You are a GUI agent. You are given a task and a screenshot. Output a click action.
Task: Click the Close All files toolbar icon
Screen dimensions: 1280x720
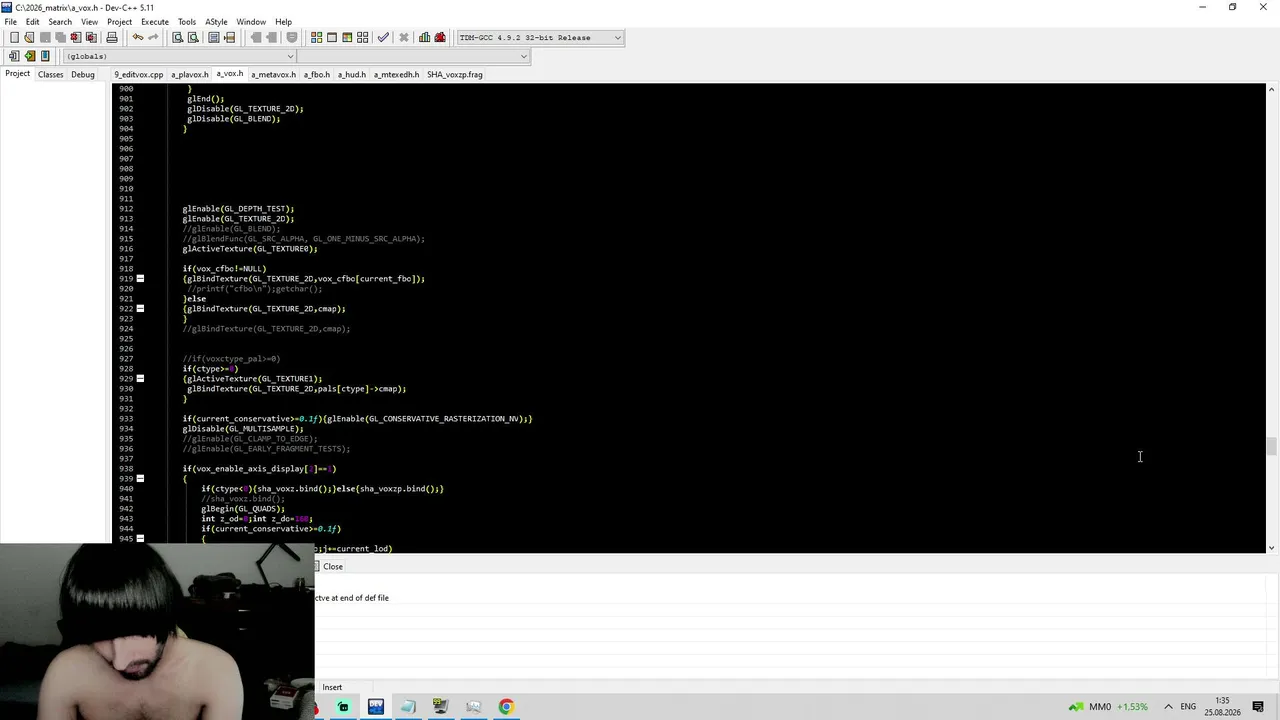91,37
